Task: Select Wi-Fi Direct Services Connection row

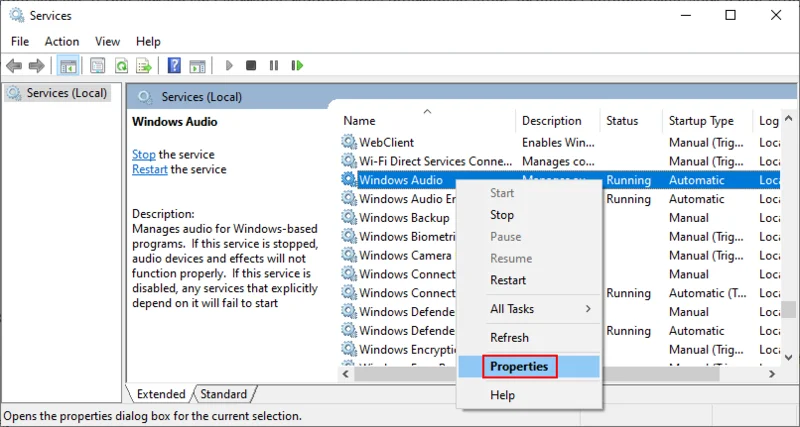Action: (x=560, y=161)
